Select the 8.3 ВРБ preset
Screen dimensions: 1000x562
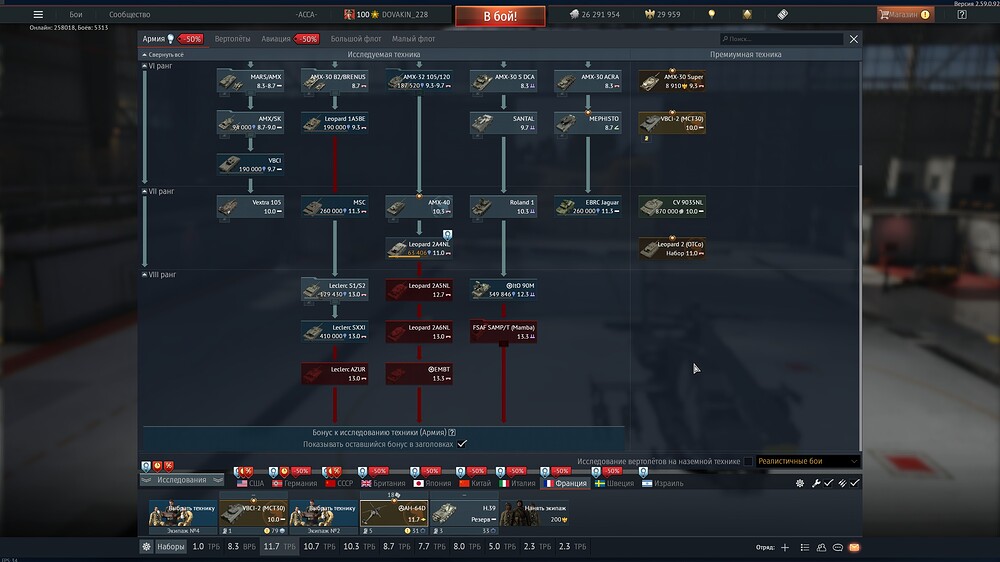(241, 547)
